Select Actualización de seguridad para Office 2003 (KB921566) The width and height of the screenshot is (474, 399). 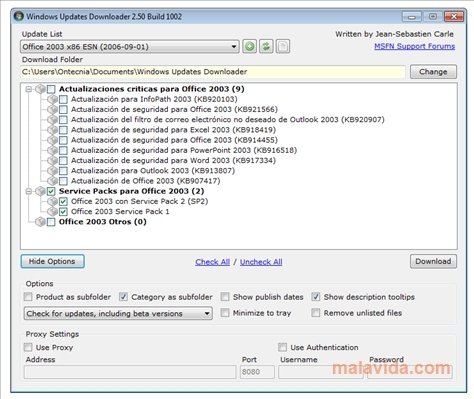pos(174,109)
